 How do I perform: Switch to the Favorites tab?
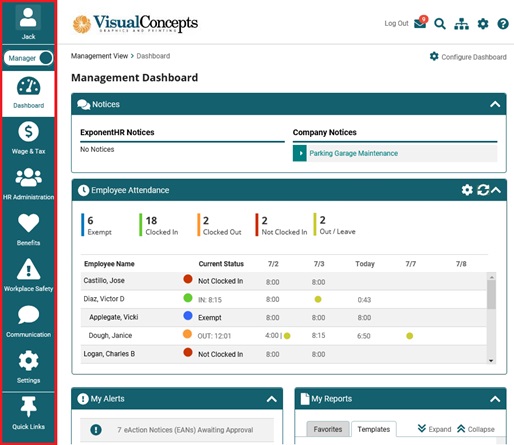pos(328,429)
